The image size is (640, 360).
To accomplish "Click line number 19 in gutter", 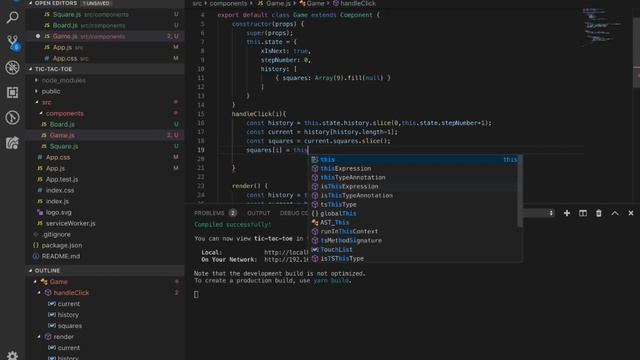I will pyautogui.click(x=201, y=150).
